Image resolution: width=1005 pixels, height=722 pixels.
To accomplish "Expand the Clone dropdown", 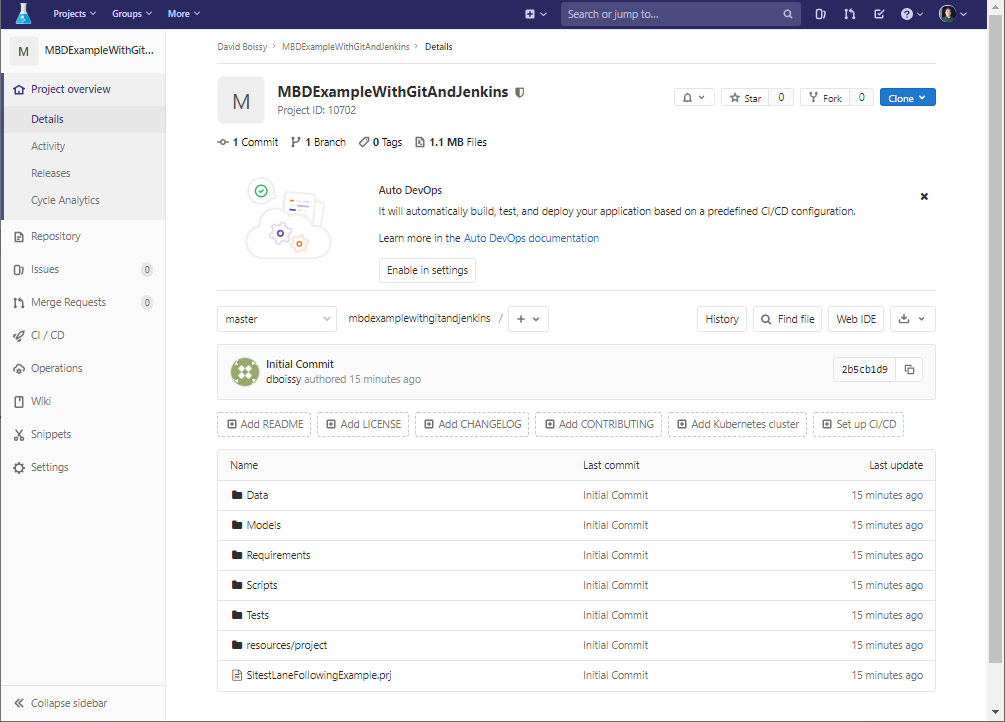I will [907, 98].
